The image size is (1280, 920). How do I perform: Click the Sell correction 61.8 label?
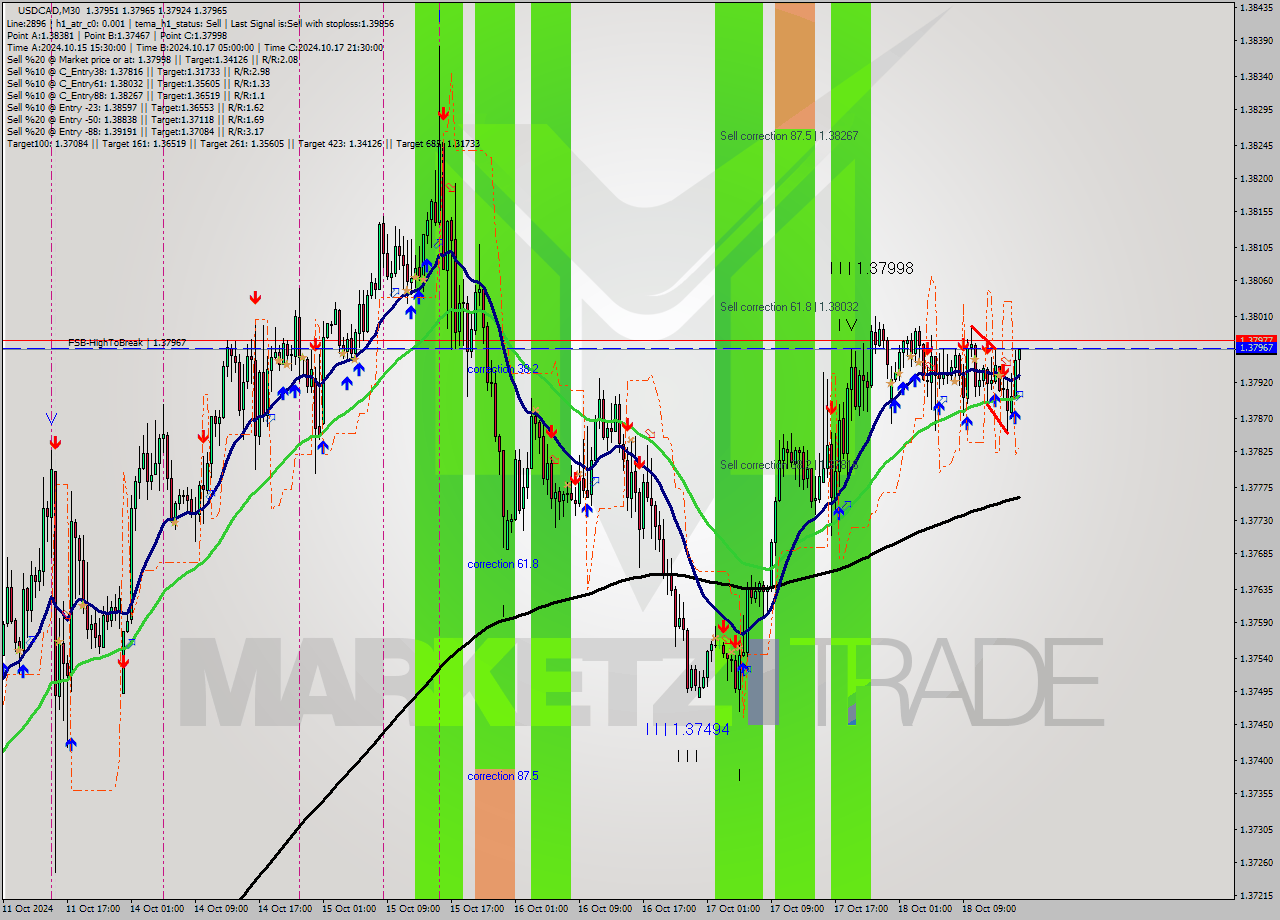pos(789,307)
